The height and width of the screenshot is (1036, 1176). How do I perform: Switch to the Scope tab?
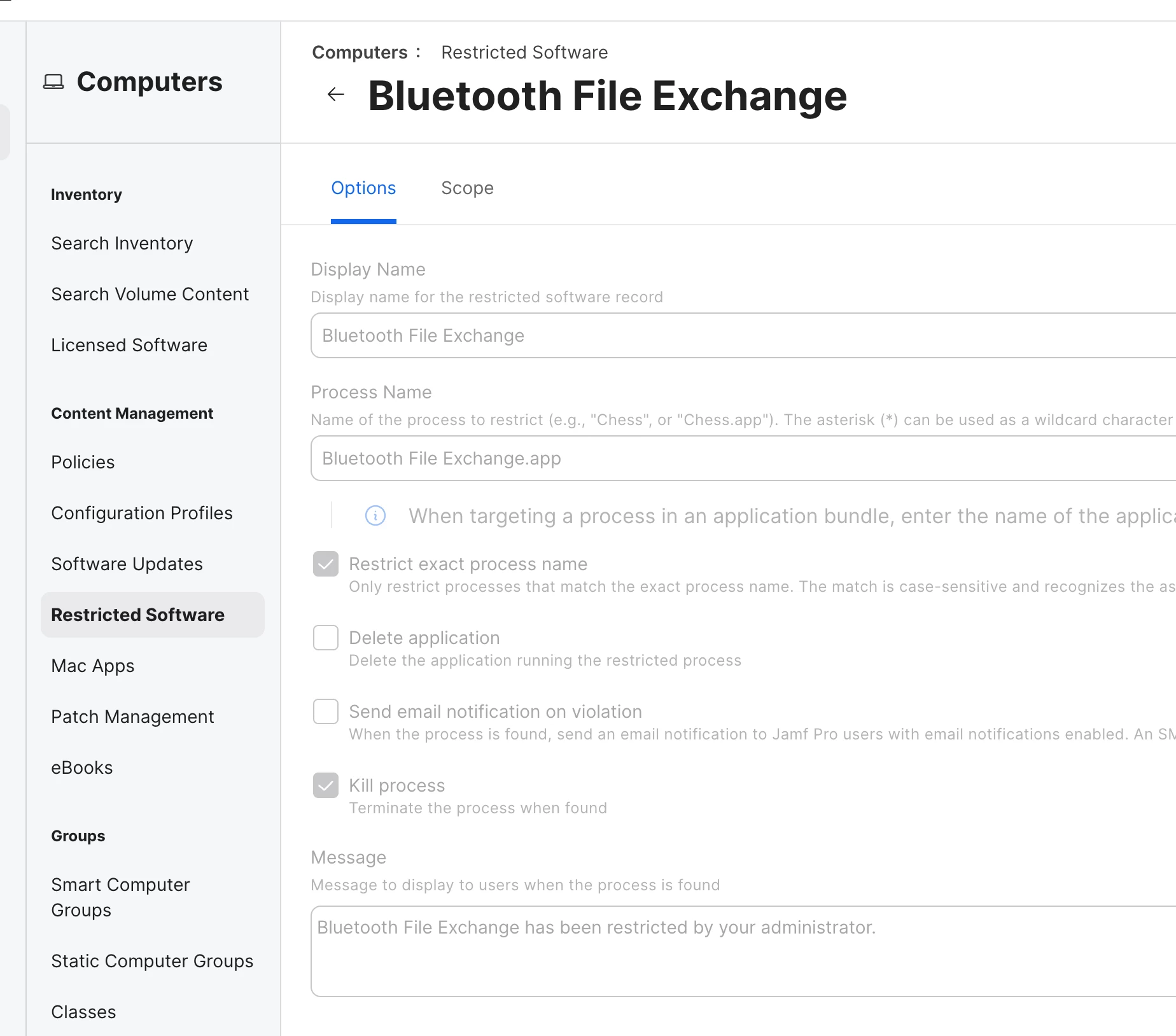tap(467, 188)
